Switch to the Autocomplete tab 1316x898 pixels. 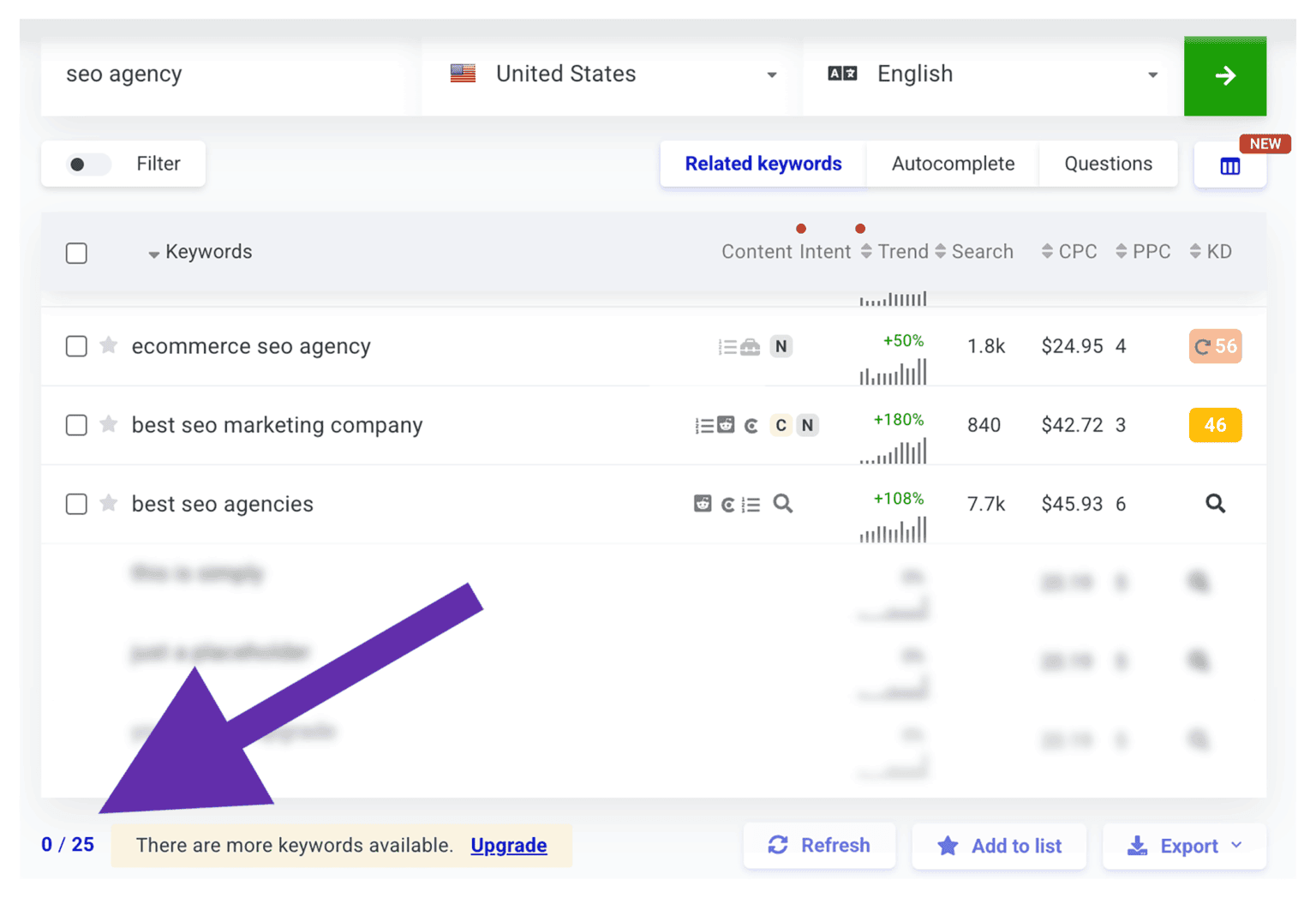[x=952, y=163]
